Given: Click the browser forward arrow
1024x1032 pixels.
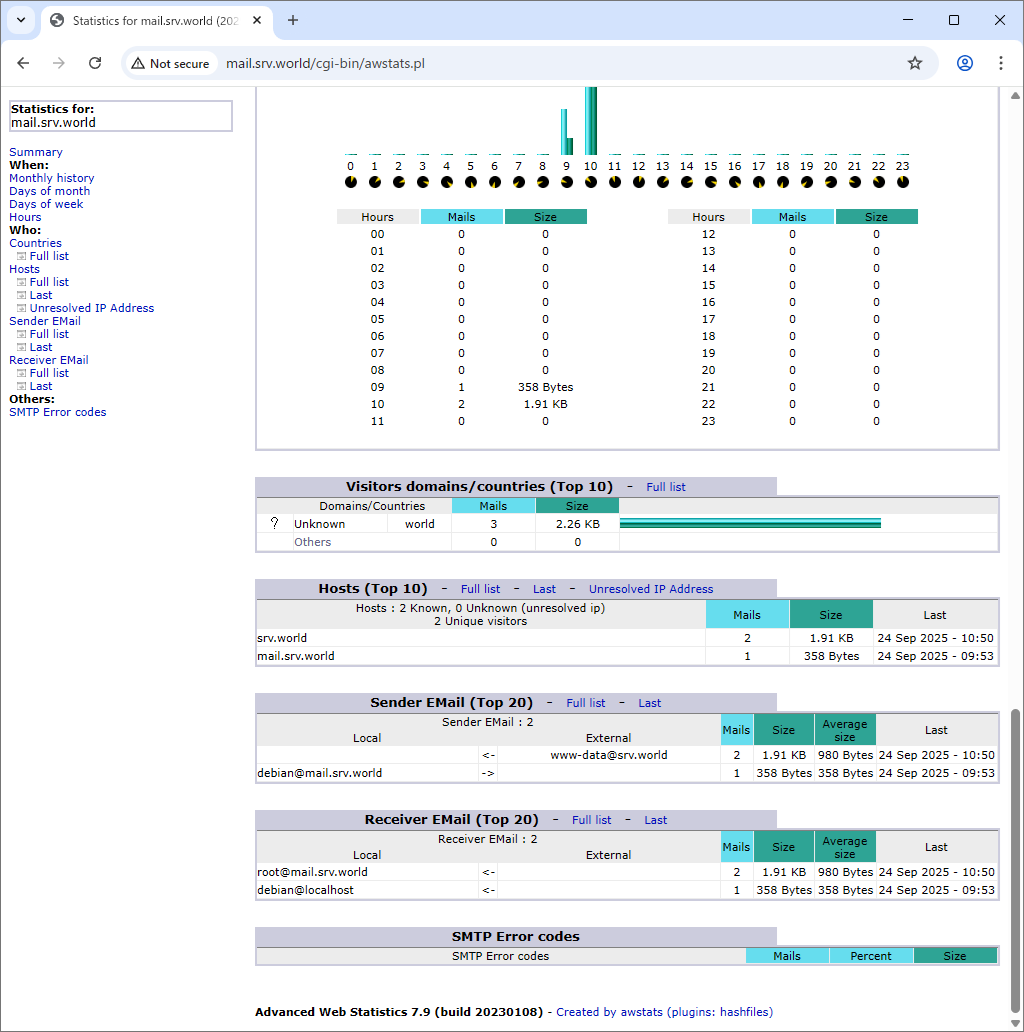Looking at the screenshot, I should (59, 63).
